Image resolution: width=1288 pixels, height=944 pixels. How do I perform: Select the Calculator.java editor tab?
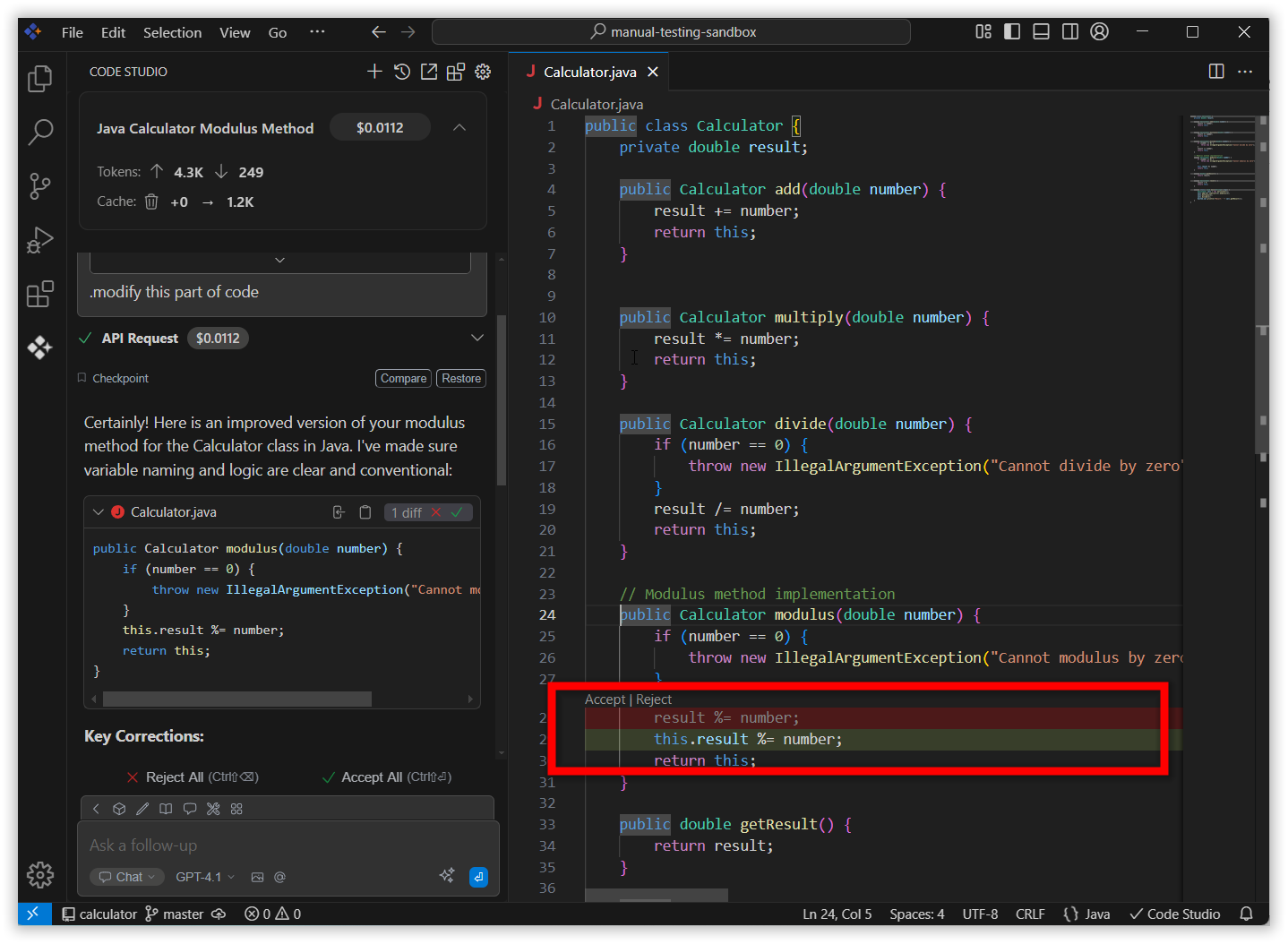588,72
